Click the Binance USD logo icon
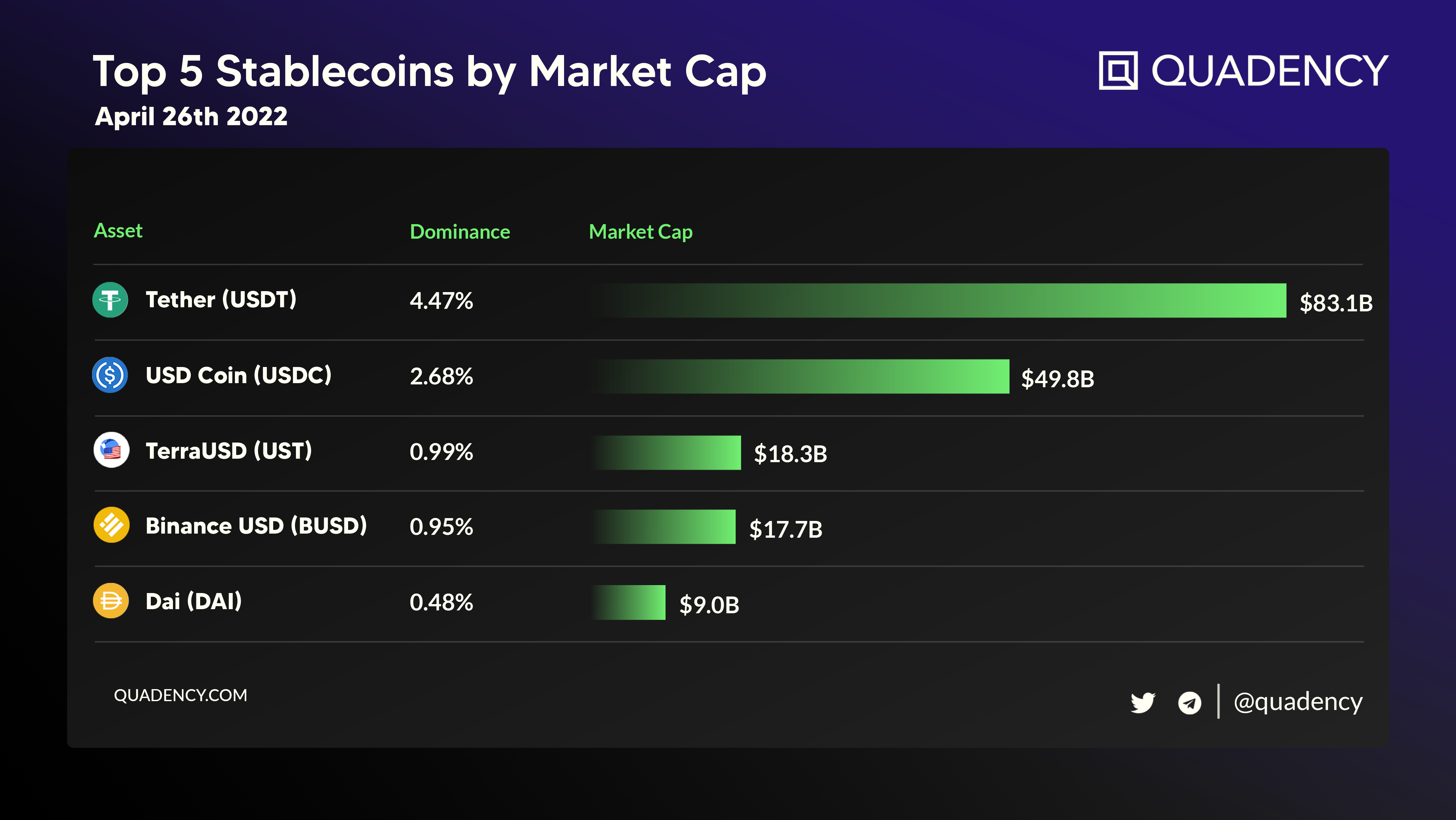Screen dimensions: 1456x820 pyautogui.click(x=111, y=525)
